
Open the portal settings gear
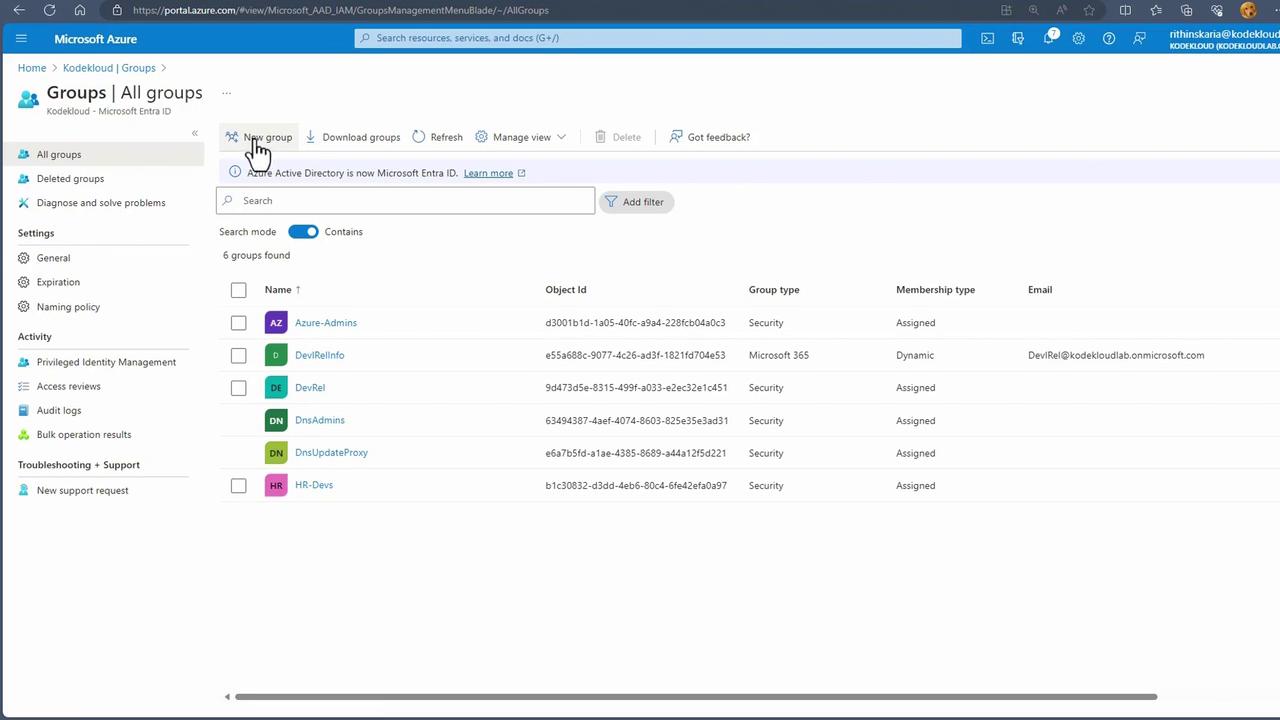click(x=1078, y=38)
